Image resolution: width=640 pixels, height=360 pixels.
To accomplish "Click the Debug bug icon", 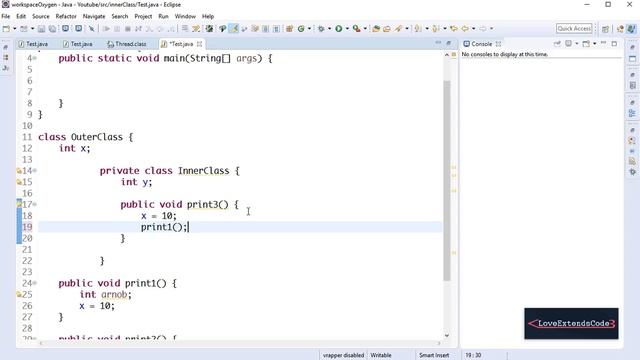I will point(321,29).
